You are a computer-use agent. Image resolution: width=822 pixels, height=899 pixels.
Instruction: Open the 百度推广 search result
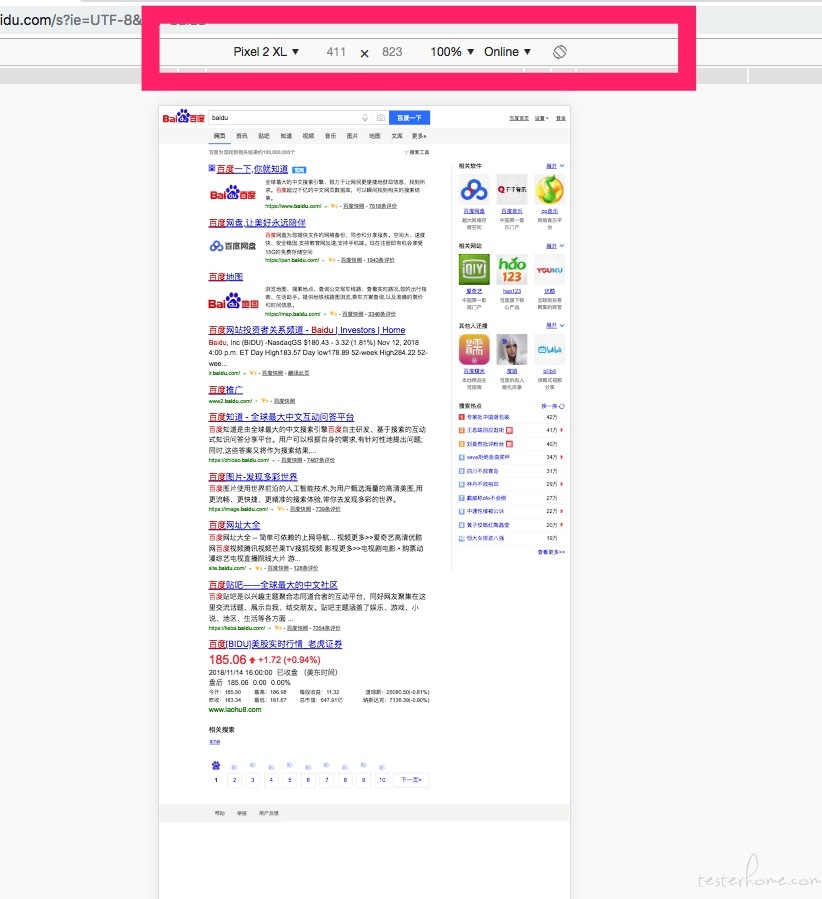[x=226, y=390]
